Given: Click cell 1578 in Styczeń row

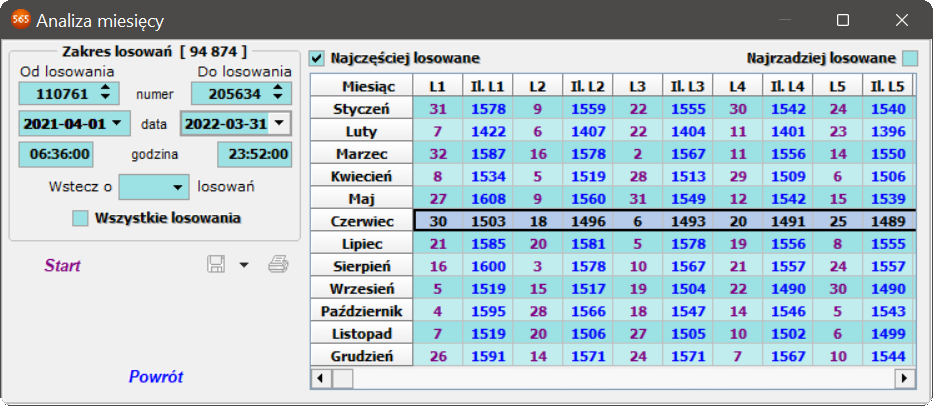Looking at the screenshot, I should point(488,109).
